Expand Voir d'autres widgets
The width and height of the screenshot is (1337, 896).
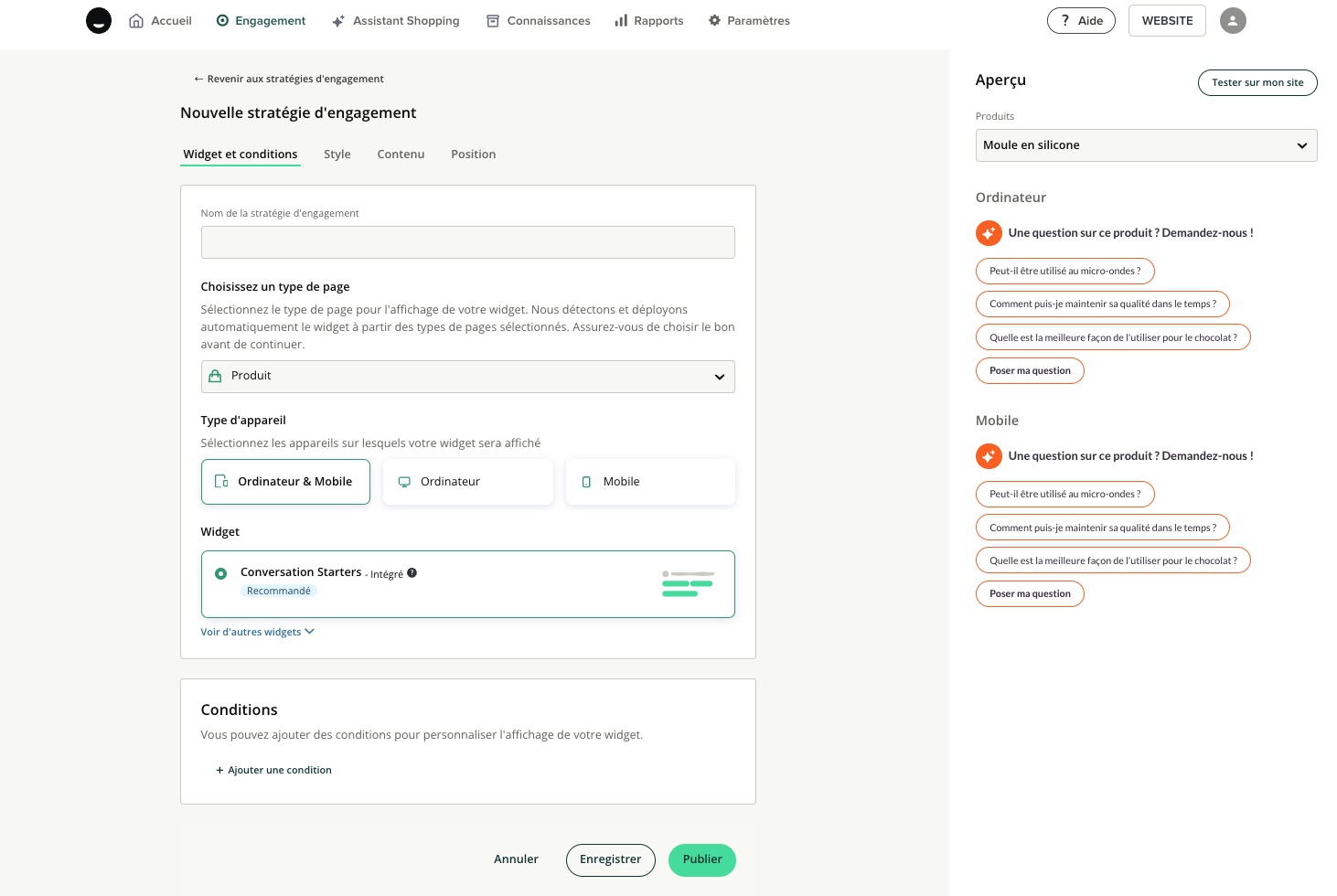[x=257, y=632]
